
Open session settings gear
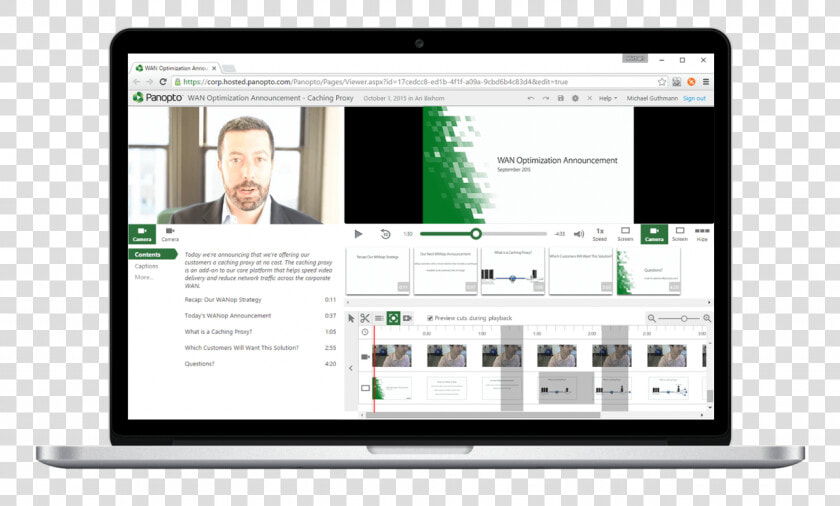[575, 98]
